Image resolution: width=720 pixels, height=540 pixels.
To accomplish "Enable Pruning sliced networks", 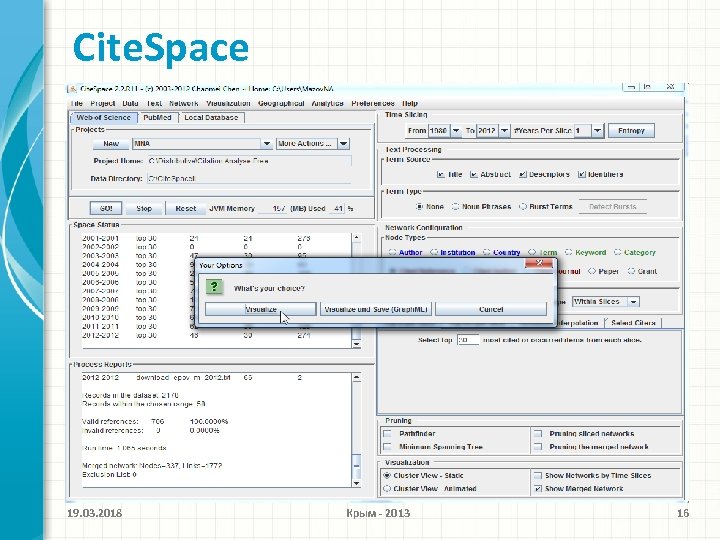I will coord(538,433).
